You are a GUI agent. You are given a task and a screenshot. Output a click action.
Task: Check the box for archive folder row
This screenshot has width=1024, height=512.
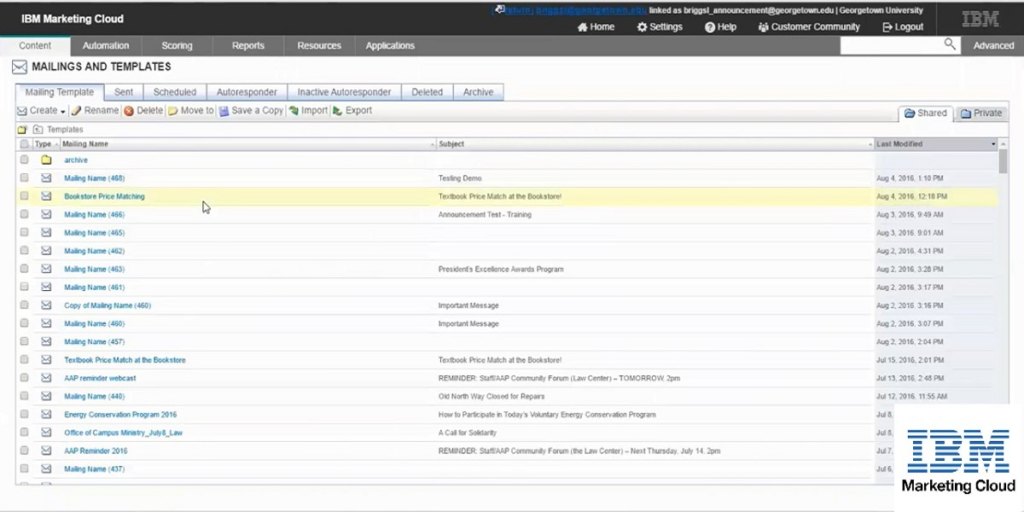(24, 159)
